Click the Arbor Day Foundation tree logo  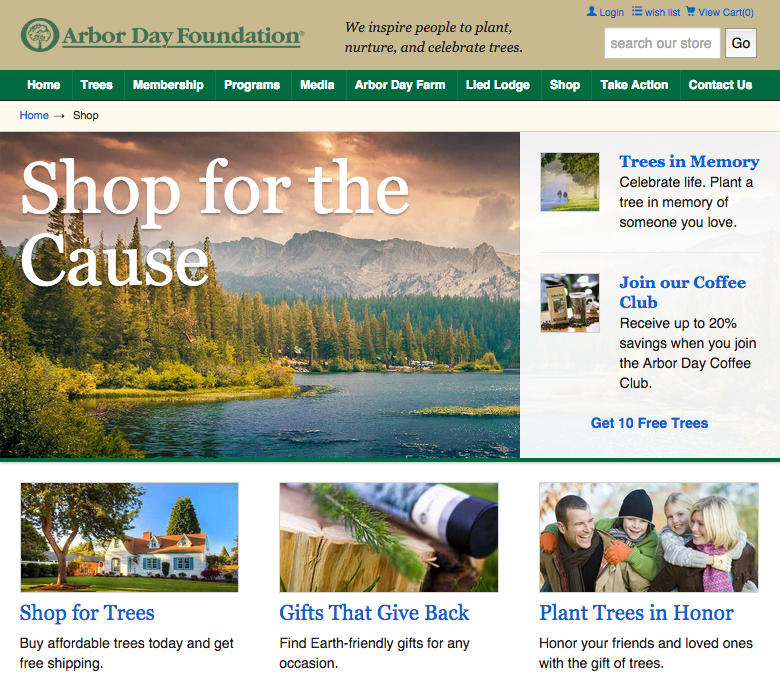point(40,35)
